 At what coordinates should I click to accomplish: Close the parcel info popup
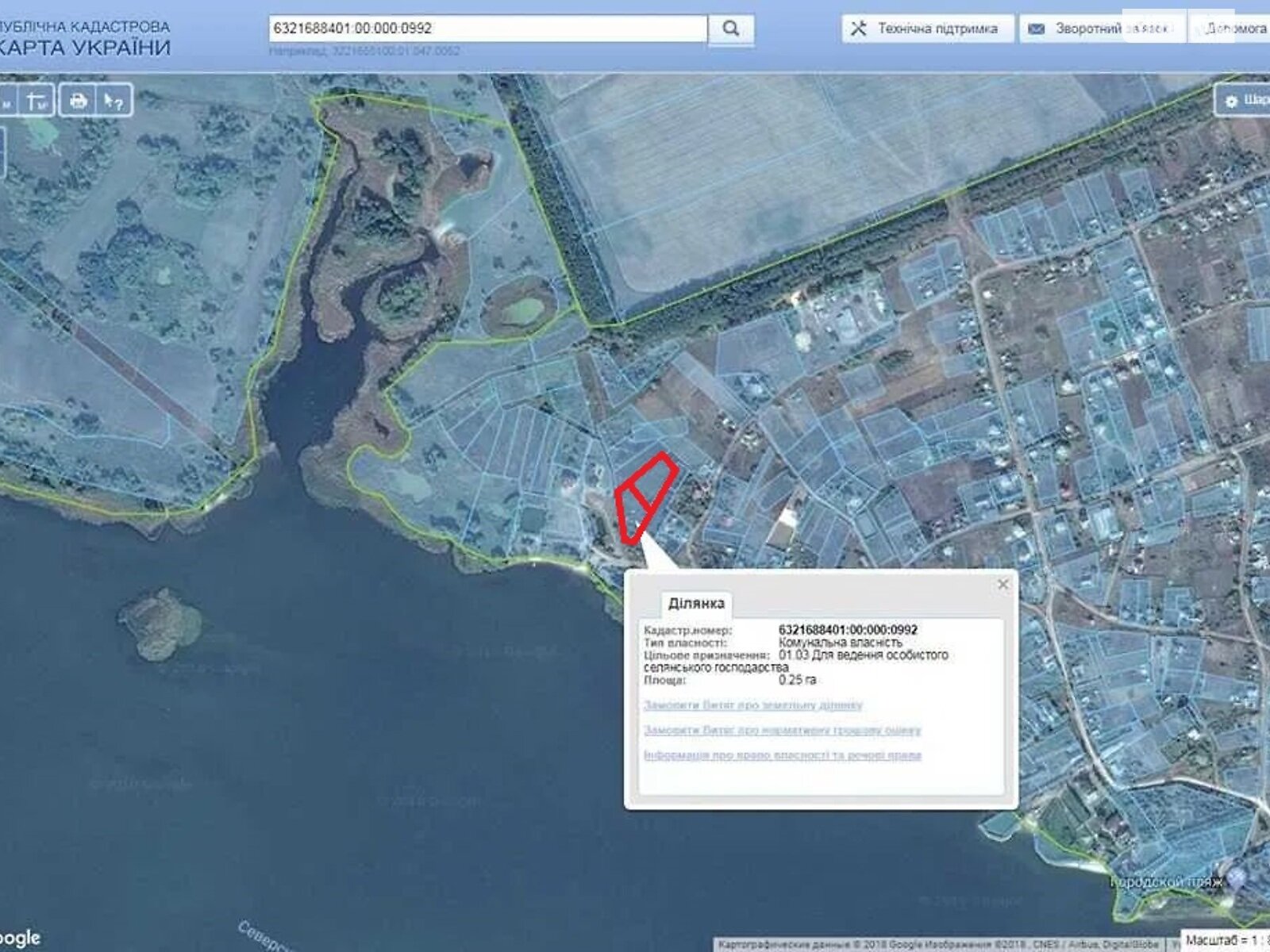point(1003,584)
